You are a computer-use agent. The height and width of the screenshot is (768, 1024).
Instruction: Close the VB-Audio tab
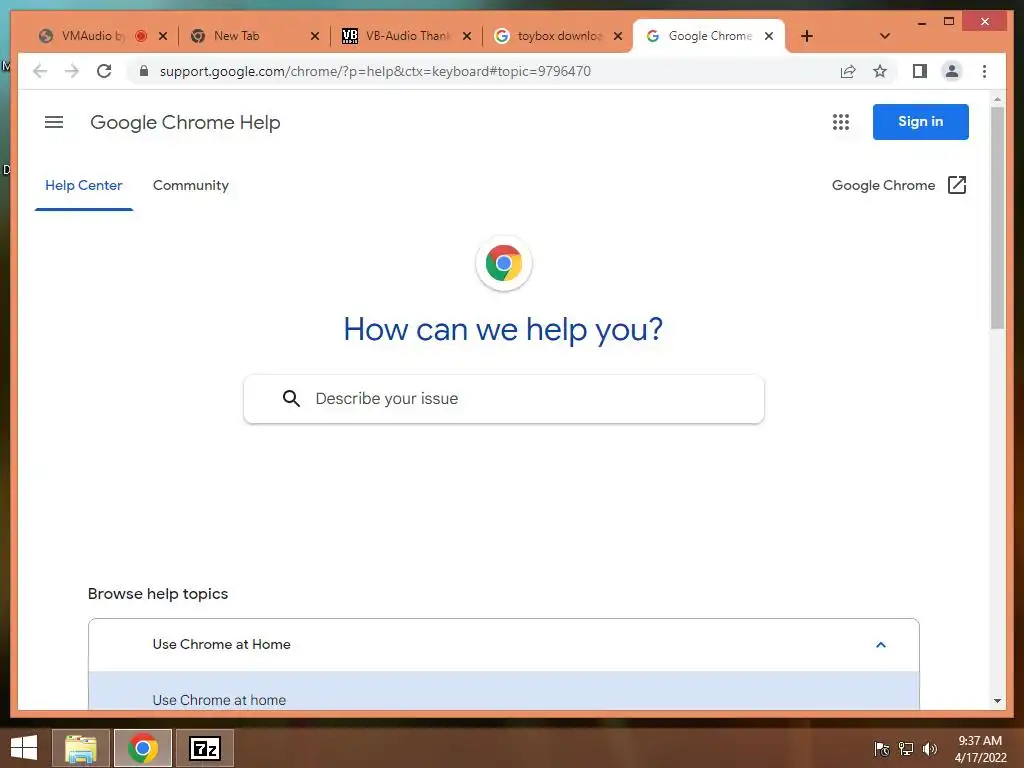coord(467,36)
